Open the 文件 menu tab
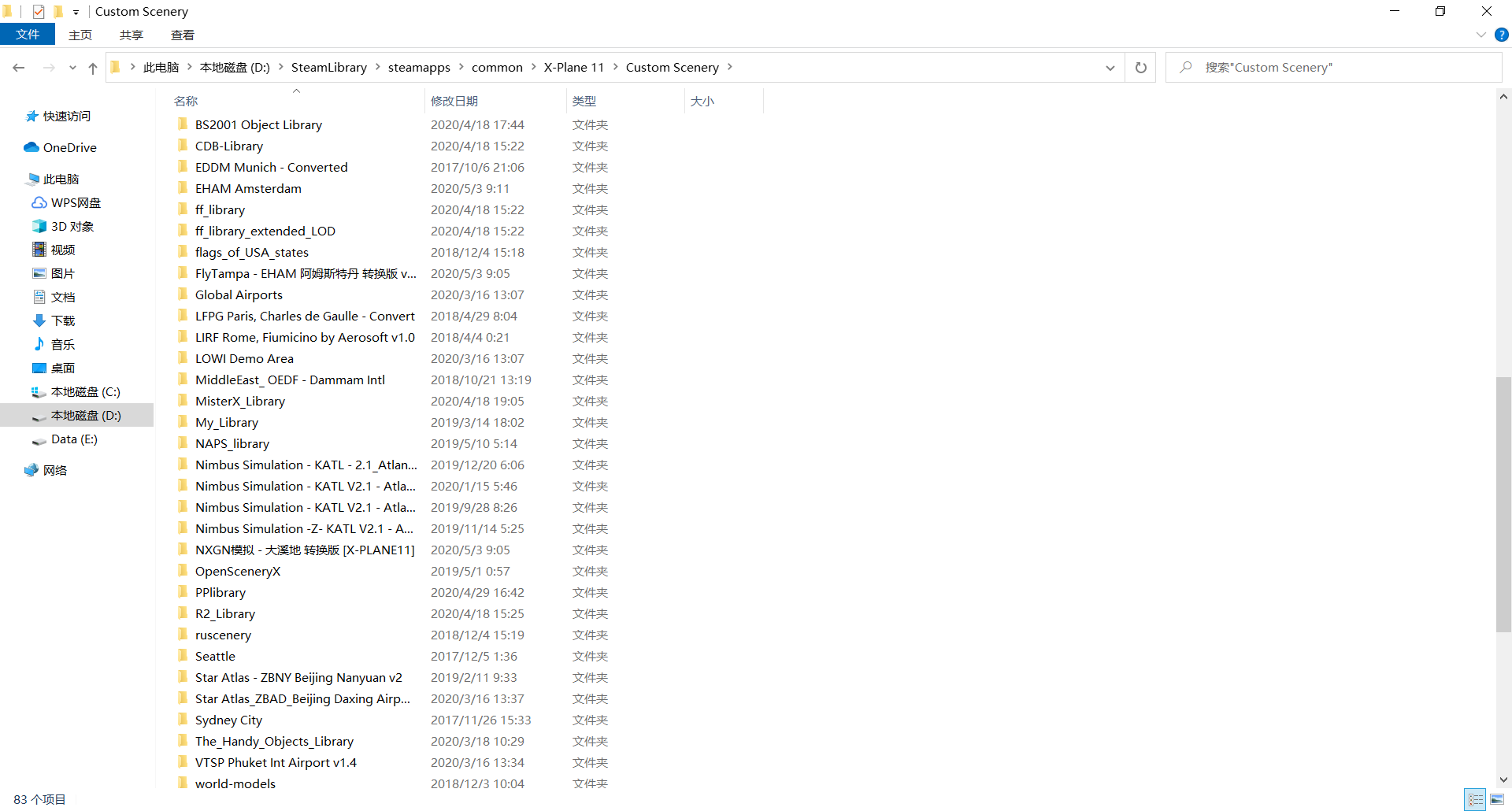The width and height of the screenshot is (1512, 811). [x=28, y=35]
